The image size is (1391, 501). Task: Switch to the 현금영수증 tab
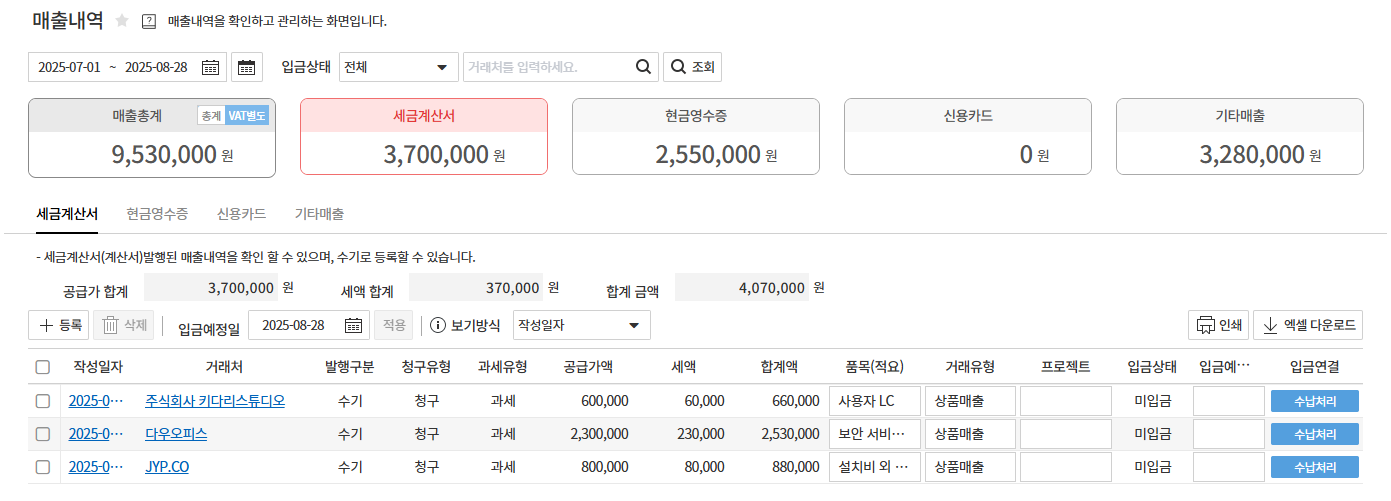point(157,214)
